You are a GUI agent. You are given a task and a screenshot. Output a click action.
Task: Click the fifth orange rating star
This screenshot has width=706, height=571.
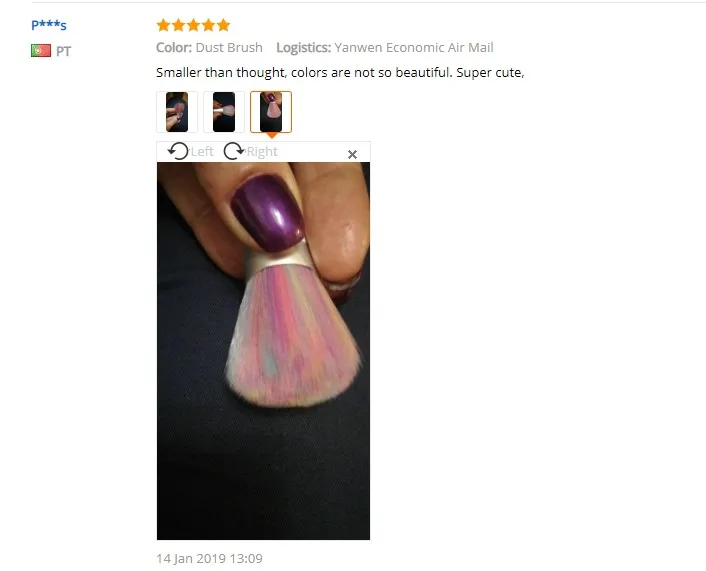pyautogui.click(x=223, y=25)
